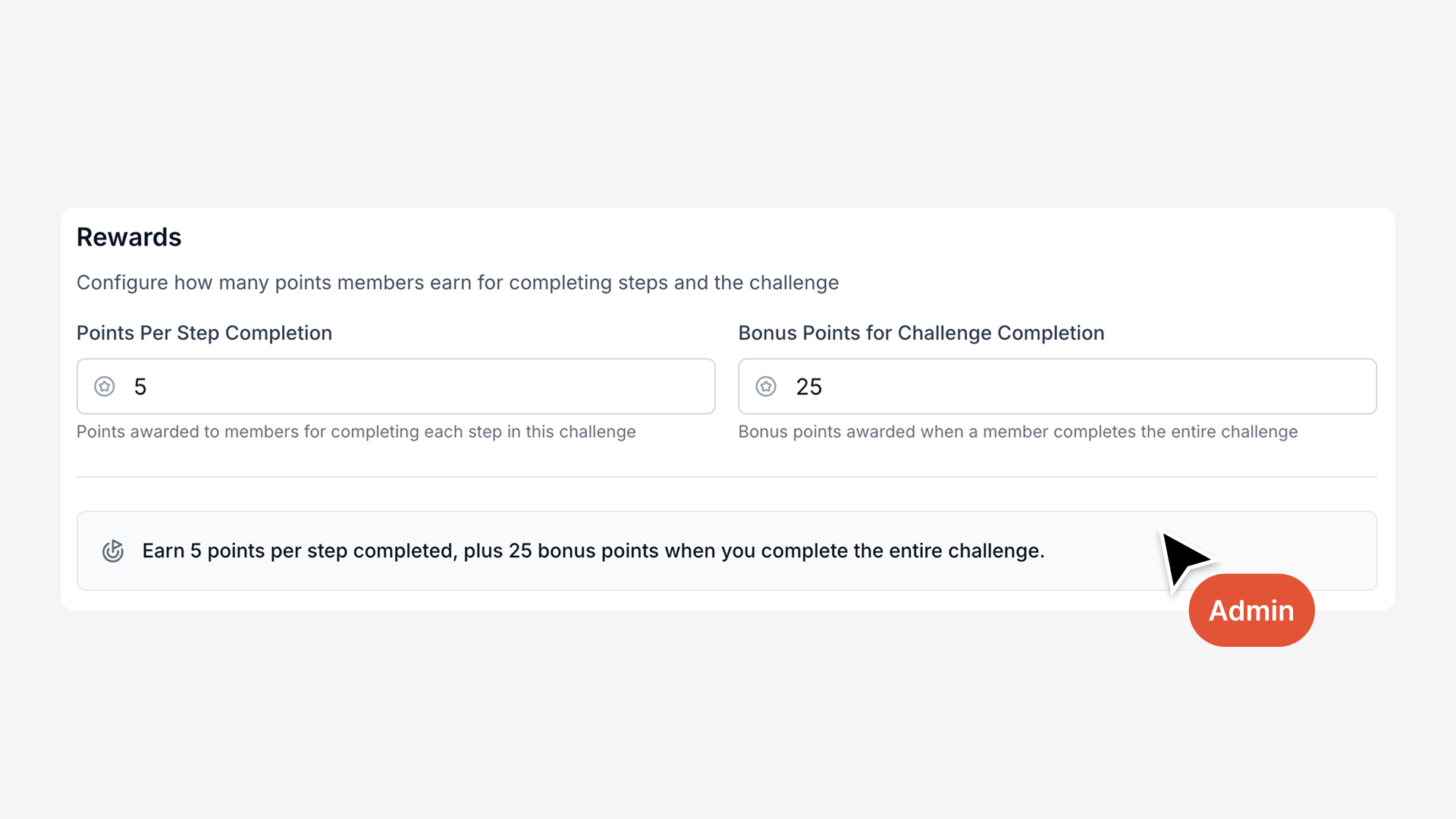Click the horizontal divider below the helper texts
Image resolution: width=1456 pixels, height=819 pixels.
click(726, 477)
